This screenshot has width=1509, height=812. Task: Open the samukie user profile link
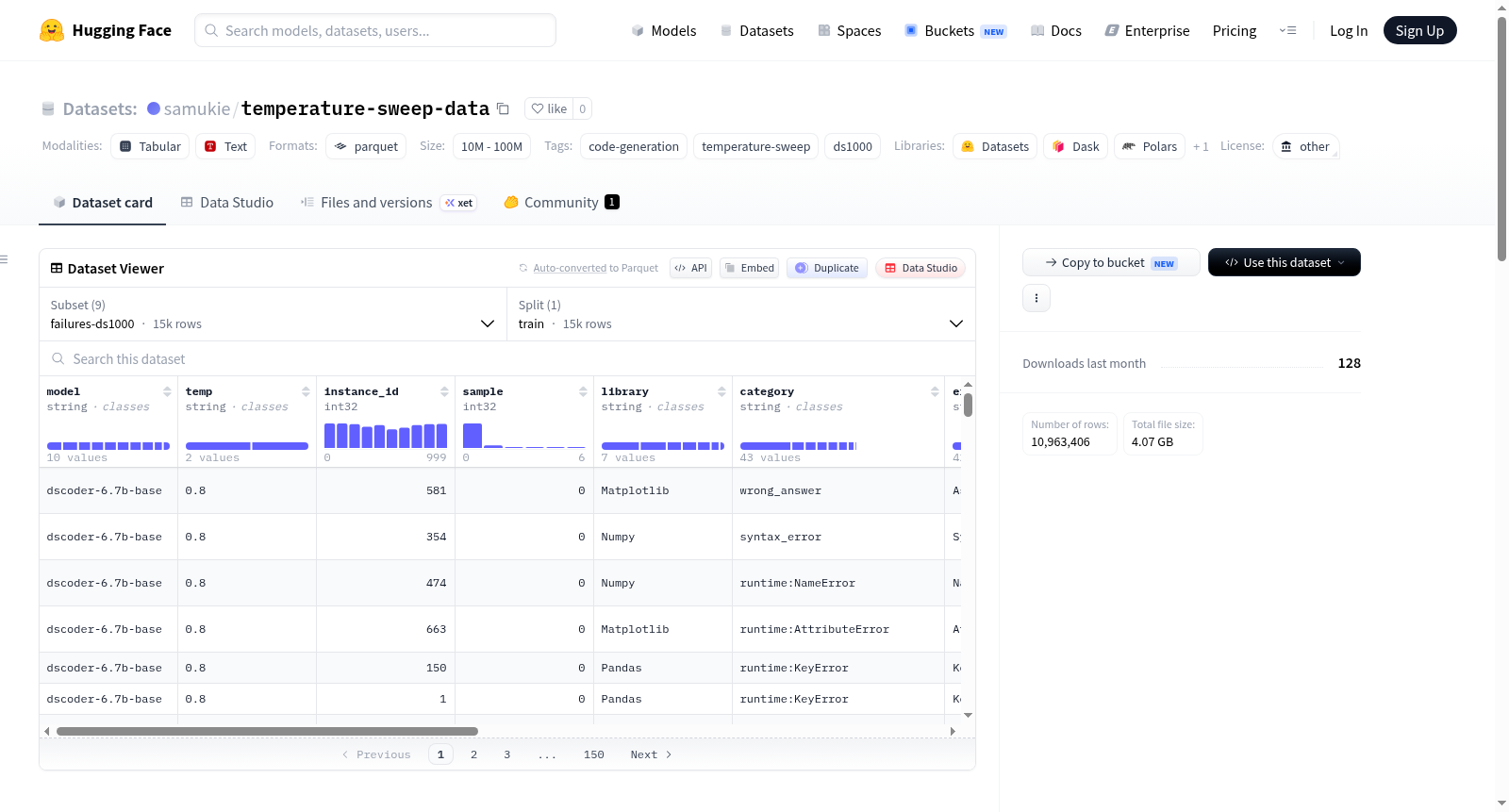click(x=197, y=109)
